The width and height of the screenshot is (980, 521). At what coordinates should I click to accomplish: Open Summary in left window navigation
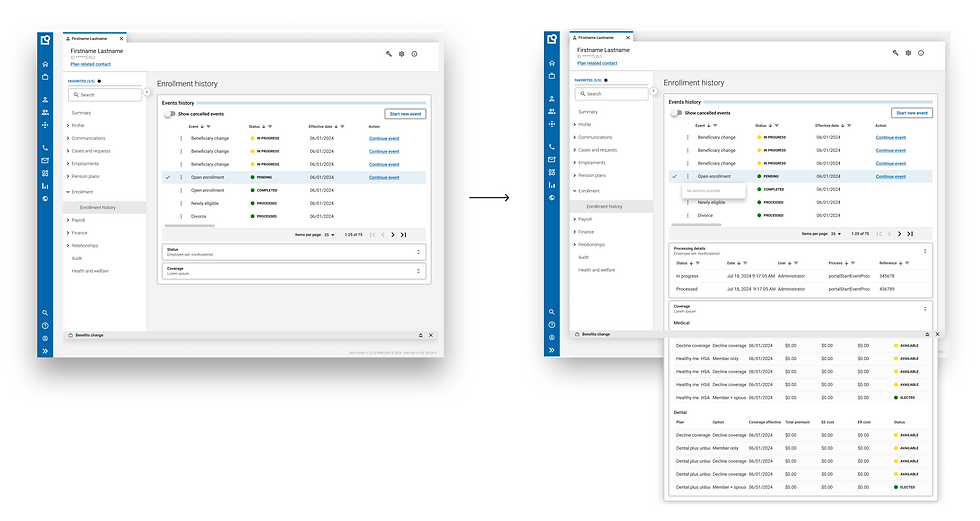(81, 113)
